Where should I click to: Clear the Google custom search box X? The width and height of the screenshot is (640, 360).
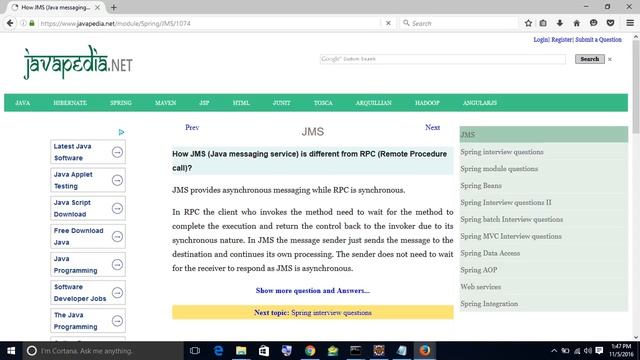[610, 59]
